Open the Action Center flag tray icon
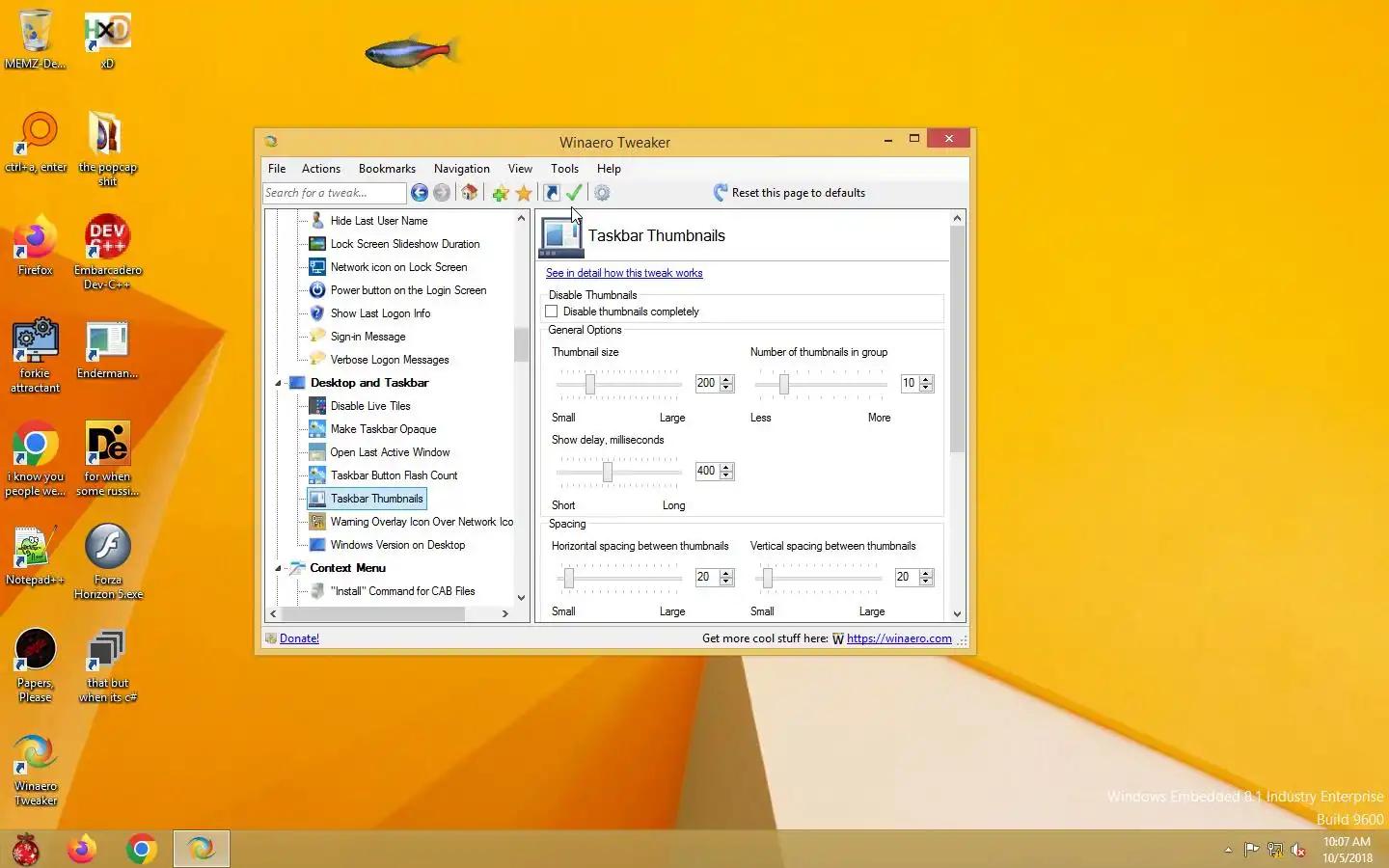The width and height of the screenshot is (1389, 868). tap(1251, 850)
